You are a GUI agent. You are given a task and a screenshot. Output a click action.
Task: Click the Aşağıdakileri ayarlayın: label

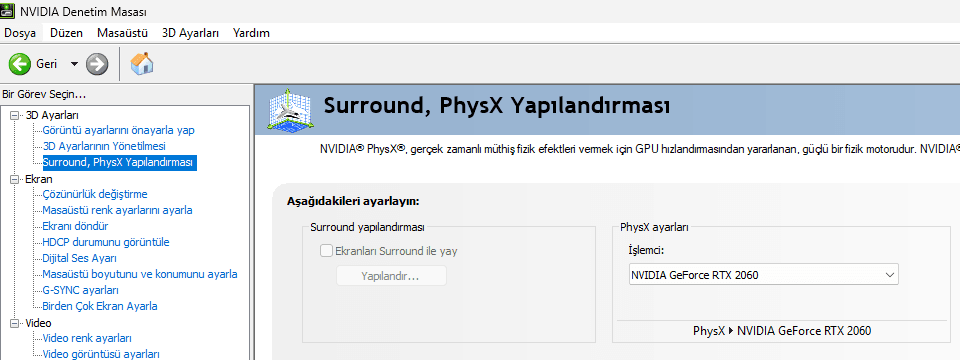[353, 201]
